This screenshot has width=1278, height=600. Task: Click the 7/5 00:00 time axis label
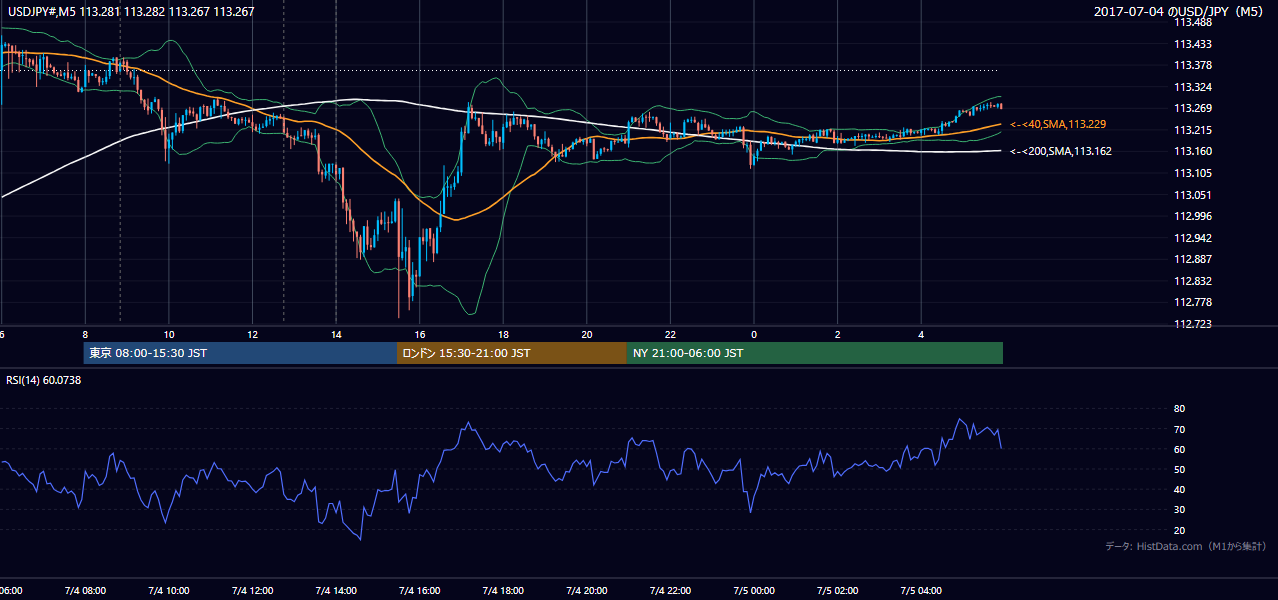(754, 590)
